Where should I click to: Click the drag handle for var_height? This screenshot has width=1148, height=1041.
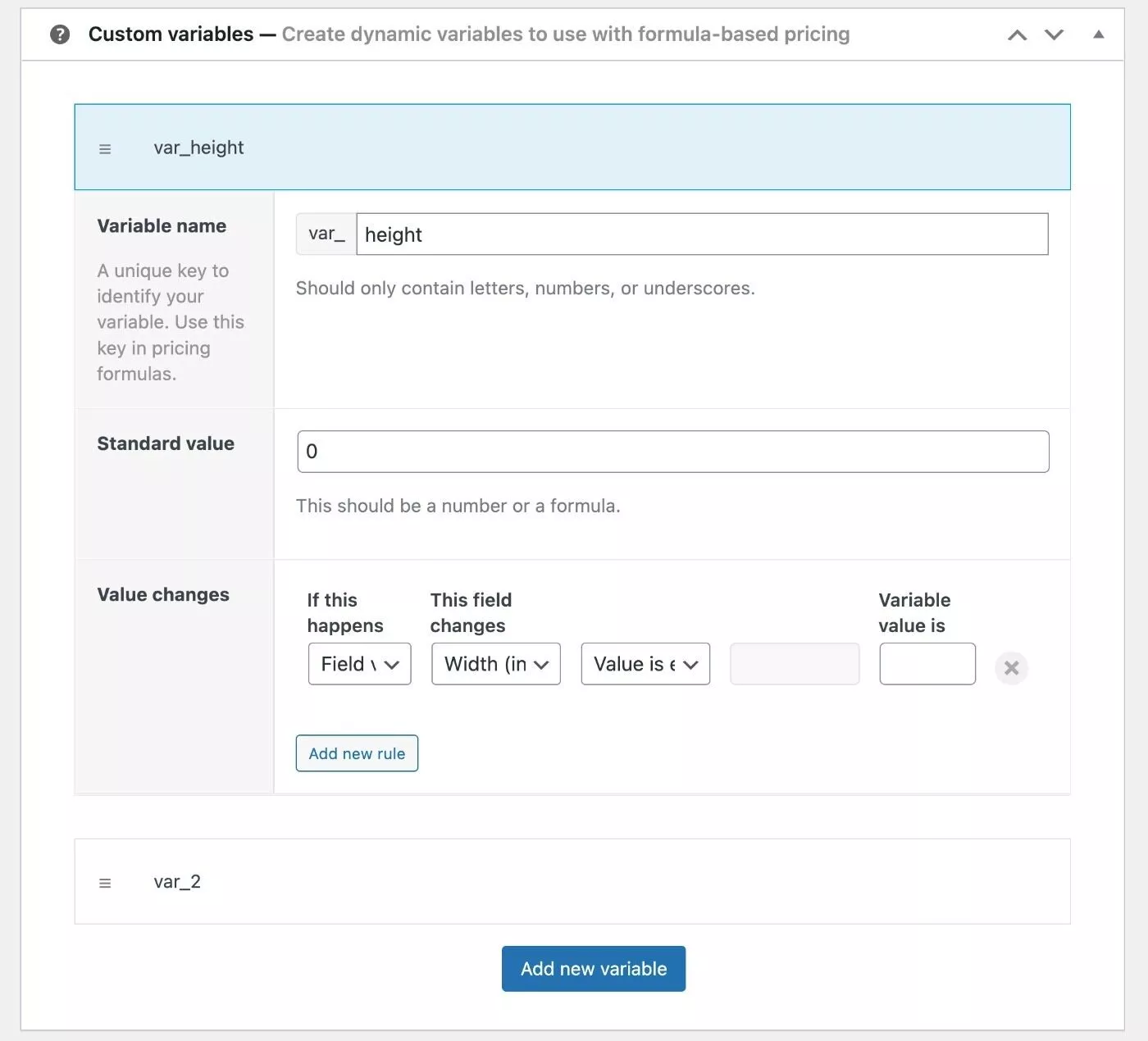(105, 149)
